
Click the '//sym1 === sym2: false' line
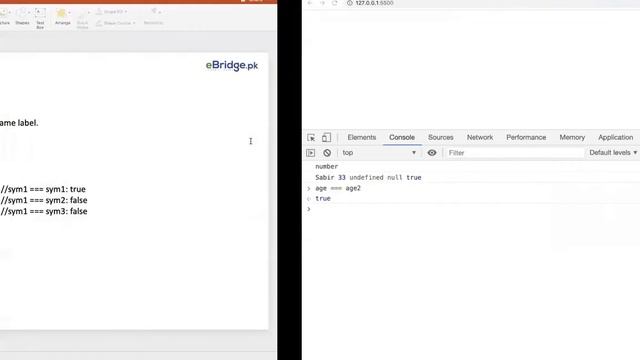44,200
